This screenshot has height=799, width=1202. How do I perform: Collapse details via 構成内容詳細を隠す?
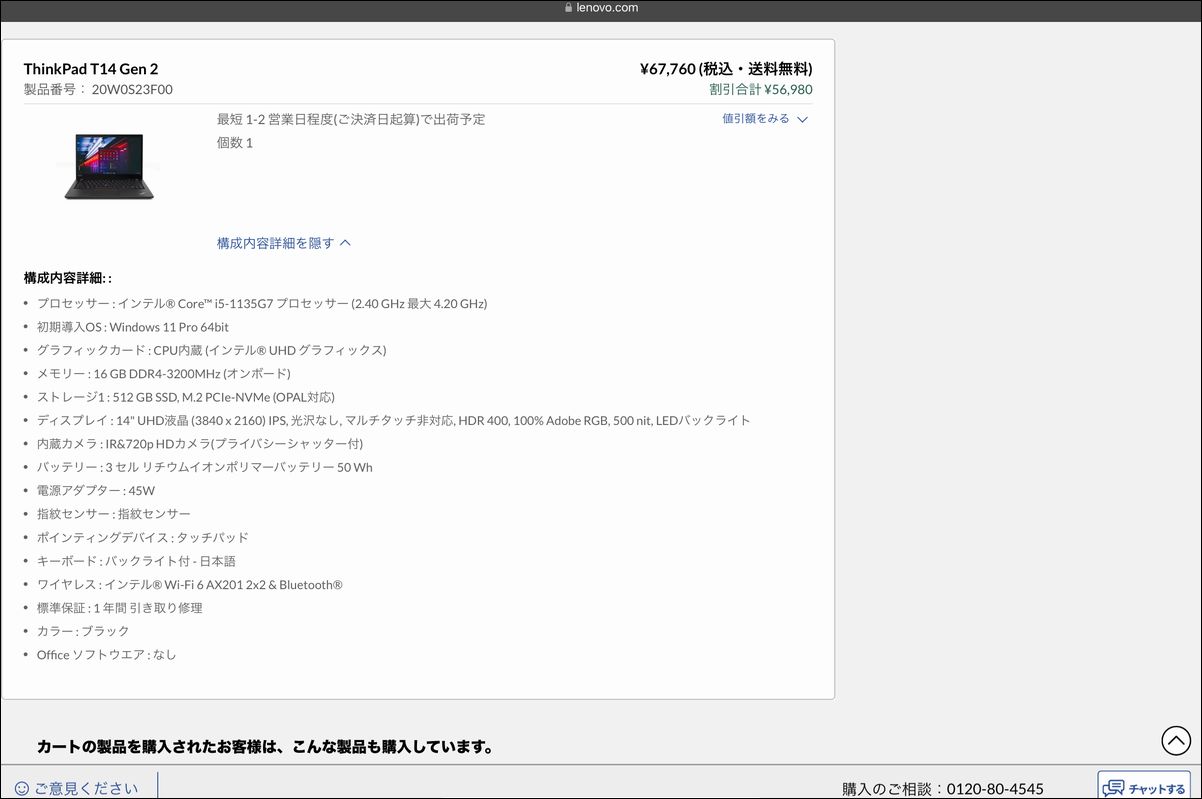point(284,243)
